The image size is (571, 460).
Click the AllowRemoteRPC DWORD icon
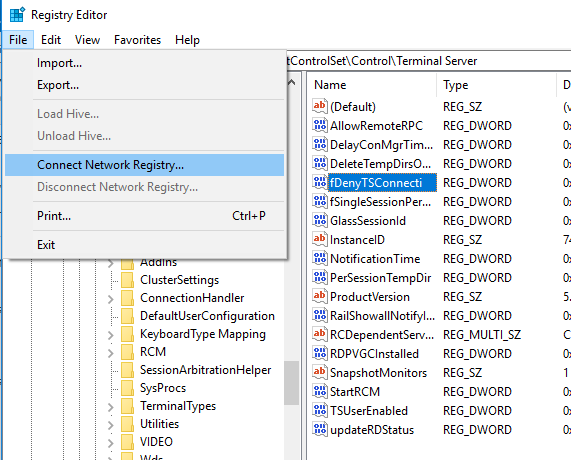[x=320, y=125]
